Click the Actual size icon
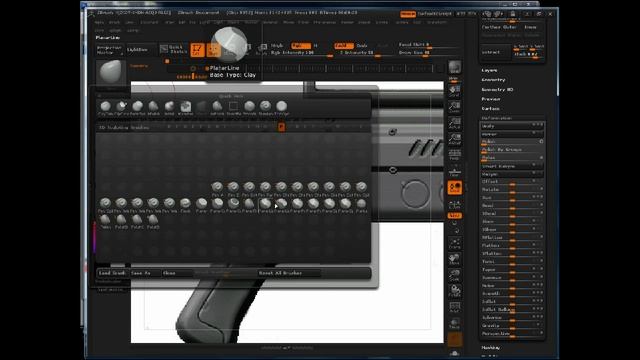The image size is (640, 360). tap(454, 123)
